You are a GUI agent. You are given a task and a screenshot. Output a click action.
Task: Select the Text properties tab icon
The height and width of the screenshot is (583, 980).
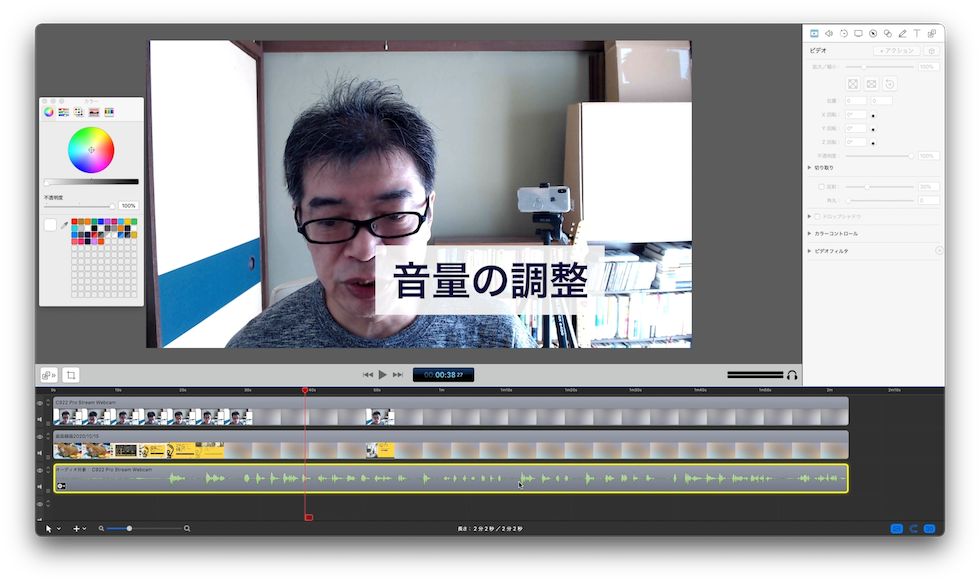click(x=916, y=34)
